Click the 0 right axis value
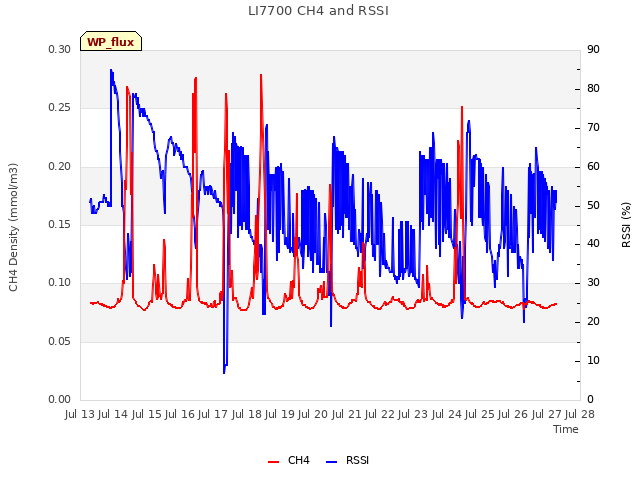The image size is (640, 480). point(590,400)
